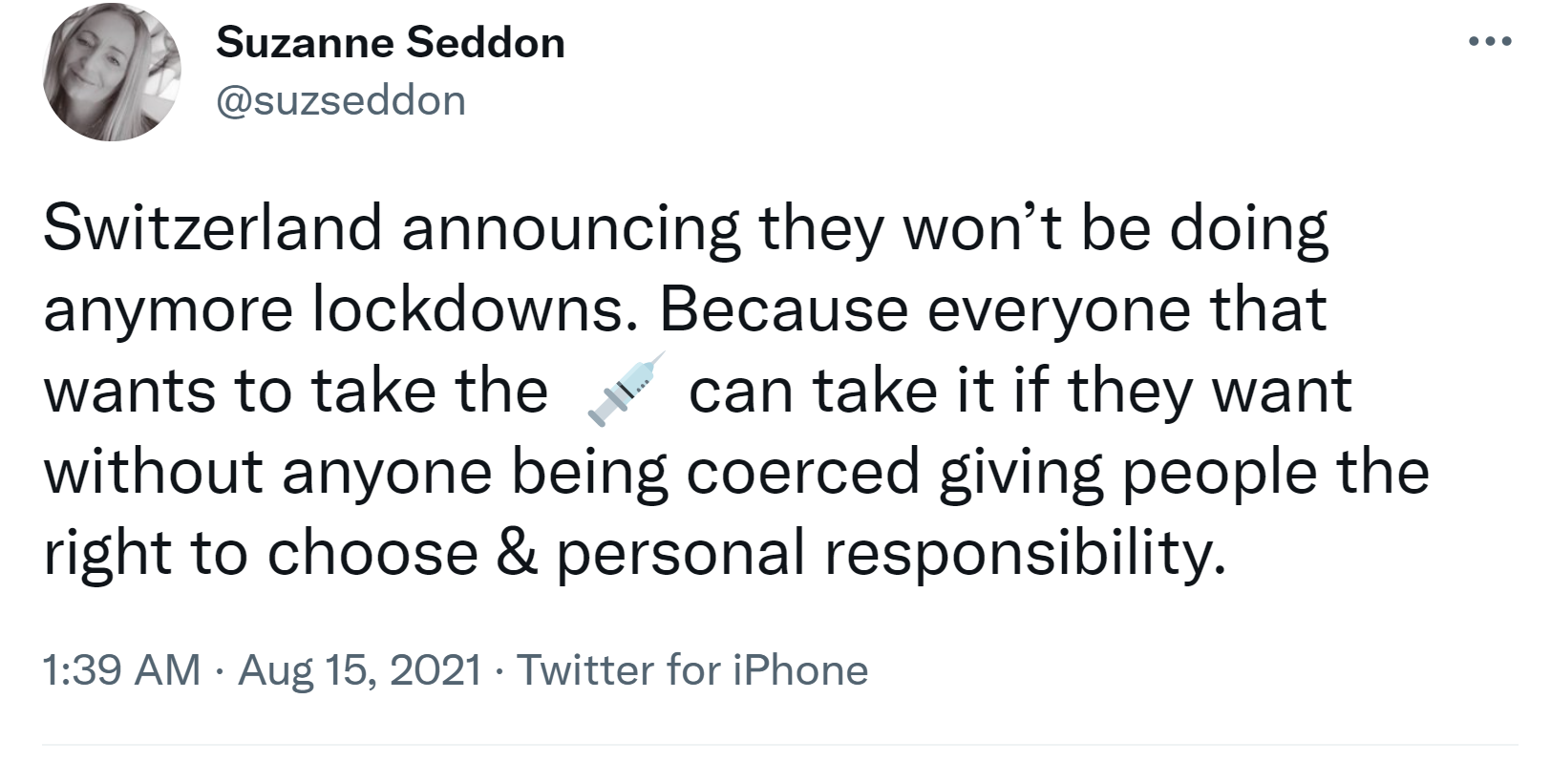Click the display name Suzanne Seddon

[391, 43]
